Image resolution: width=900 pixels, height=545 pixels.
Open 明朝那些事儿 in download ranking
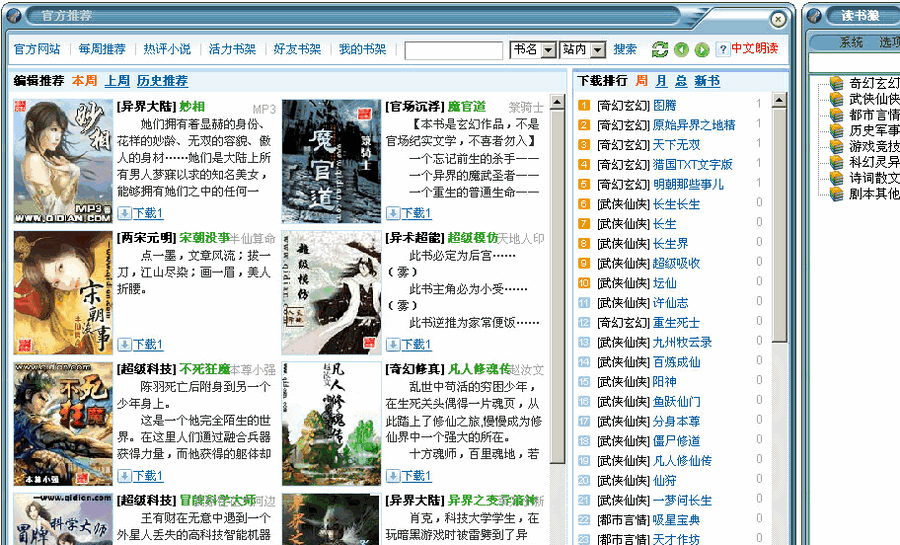click(688, 185)
